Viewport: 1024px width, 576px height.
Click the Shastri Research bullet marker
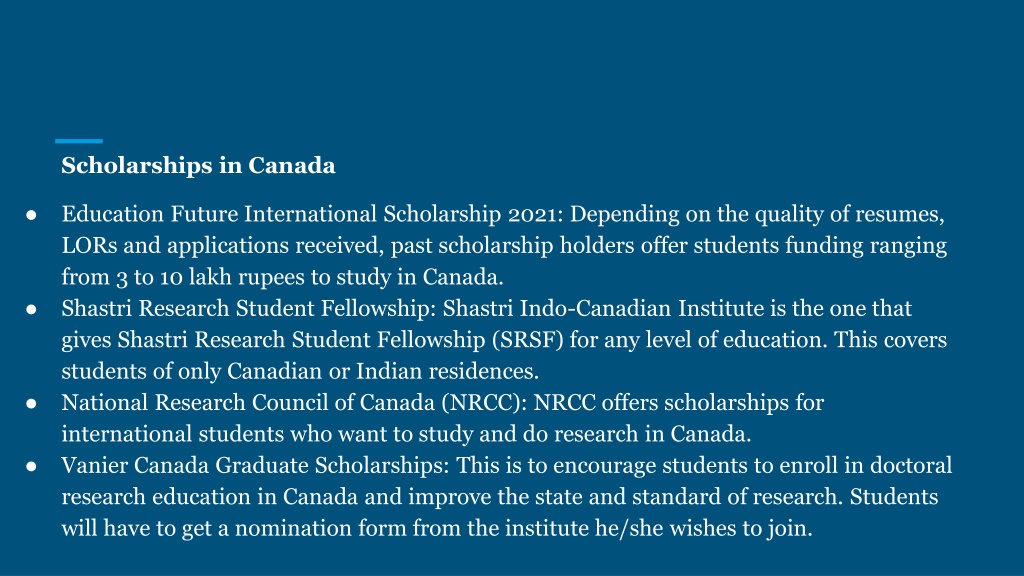pos(31,309)
